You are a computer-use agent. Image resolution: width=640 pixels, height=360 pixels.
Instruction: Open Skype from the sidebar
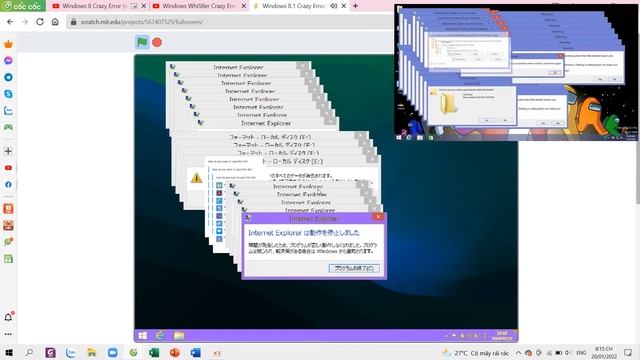(x=8, y=94)
